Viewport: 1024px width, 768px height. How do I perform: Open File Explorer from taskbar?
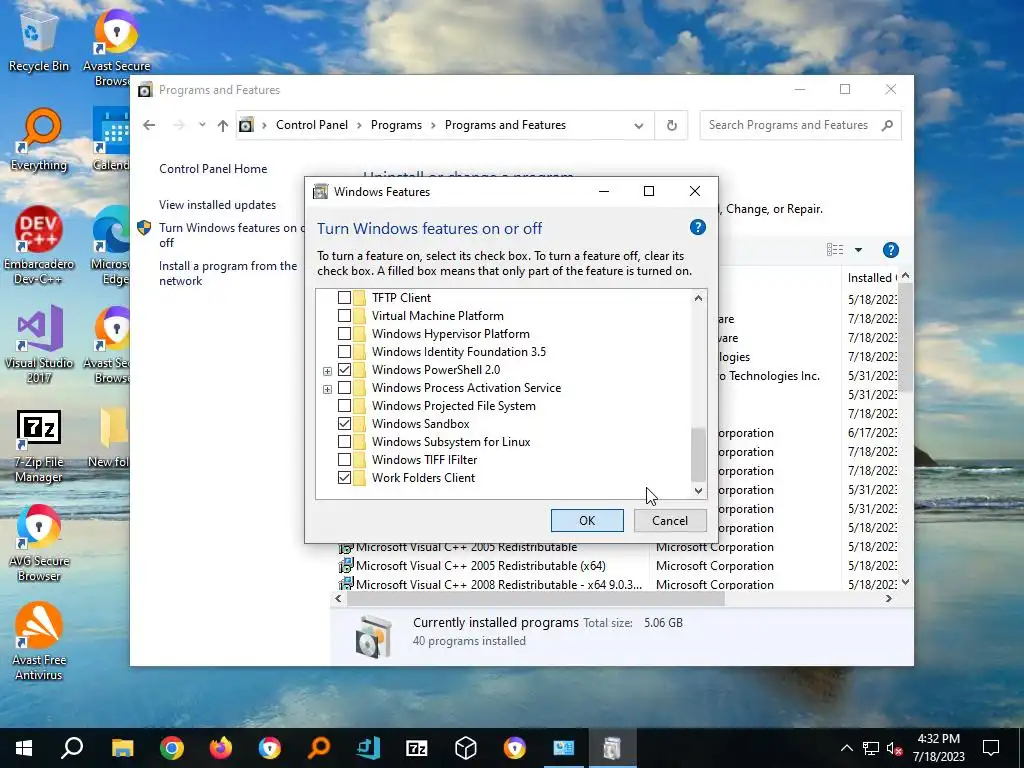pos(122,748)
